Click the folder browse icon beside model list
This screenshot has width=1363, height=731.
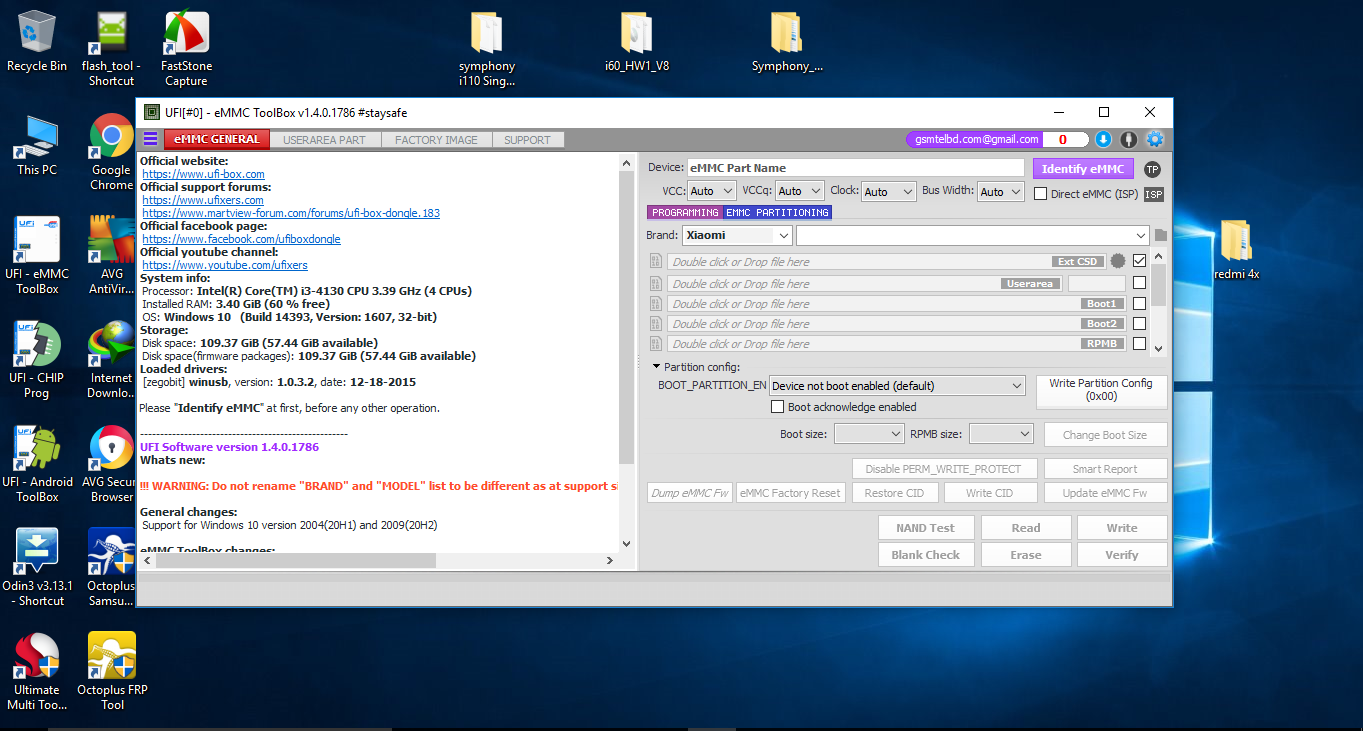[x=1160, y=236]
